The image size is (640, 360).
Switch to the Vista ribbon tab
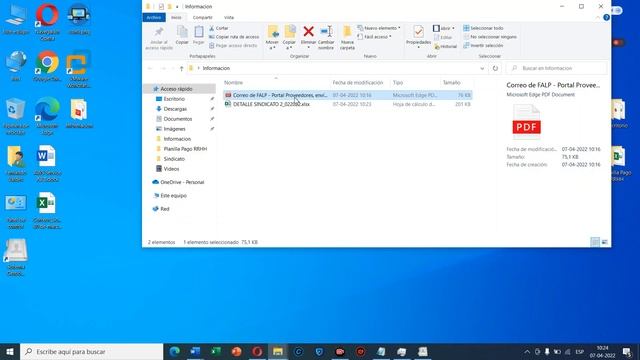pyautogui.click(x=229, y=18)
